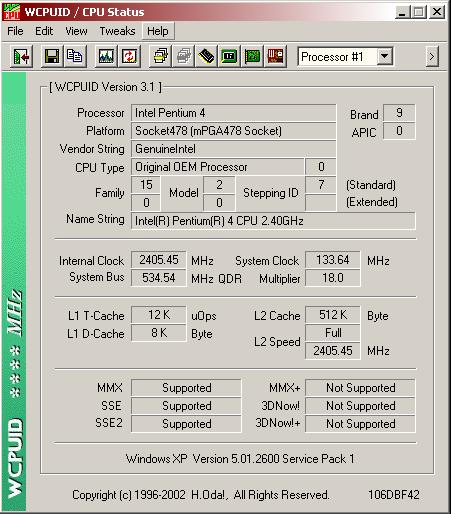Click the 3DNow! 'Not Supported' field
The height and width of the screenshot is (514, 451).
point(360,406)
